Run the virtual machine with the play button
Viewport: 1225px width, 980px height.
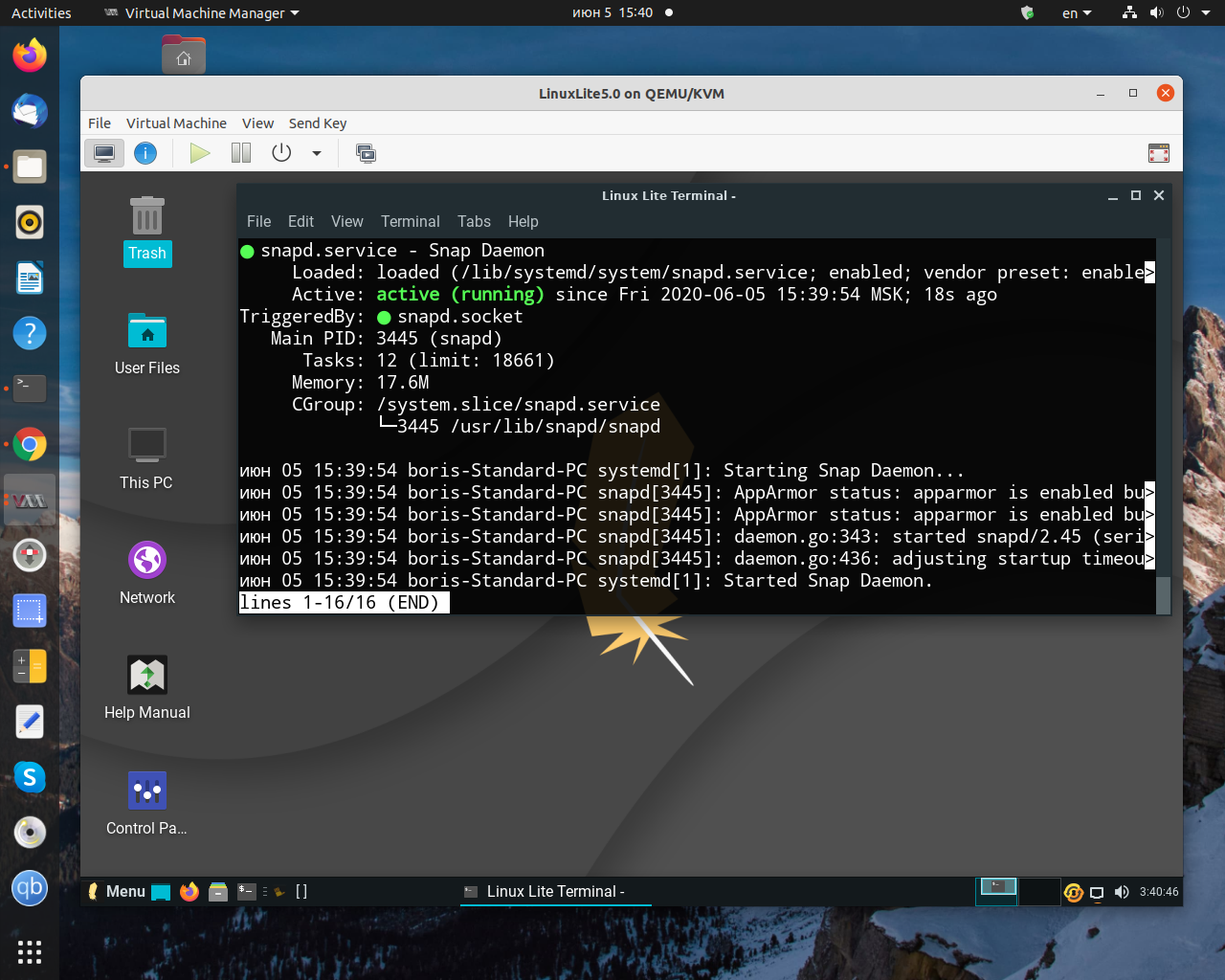pyautogui.click(x=199, y=153)
